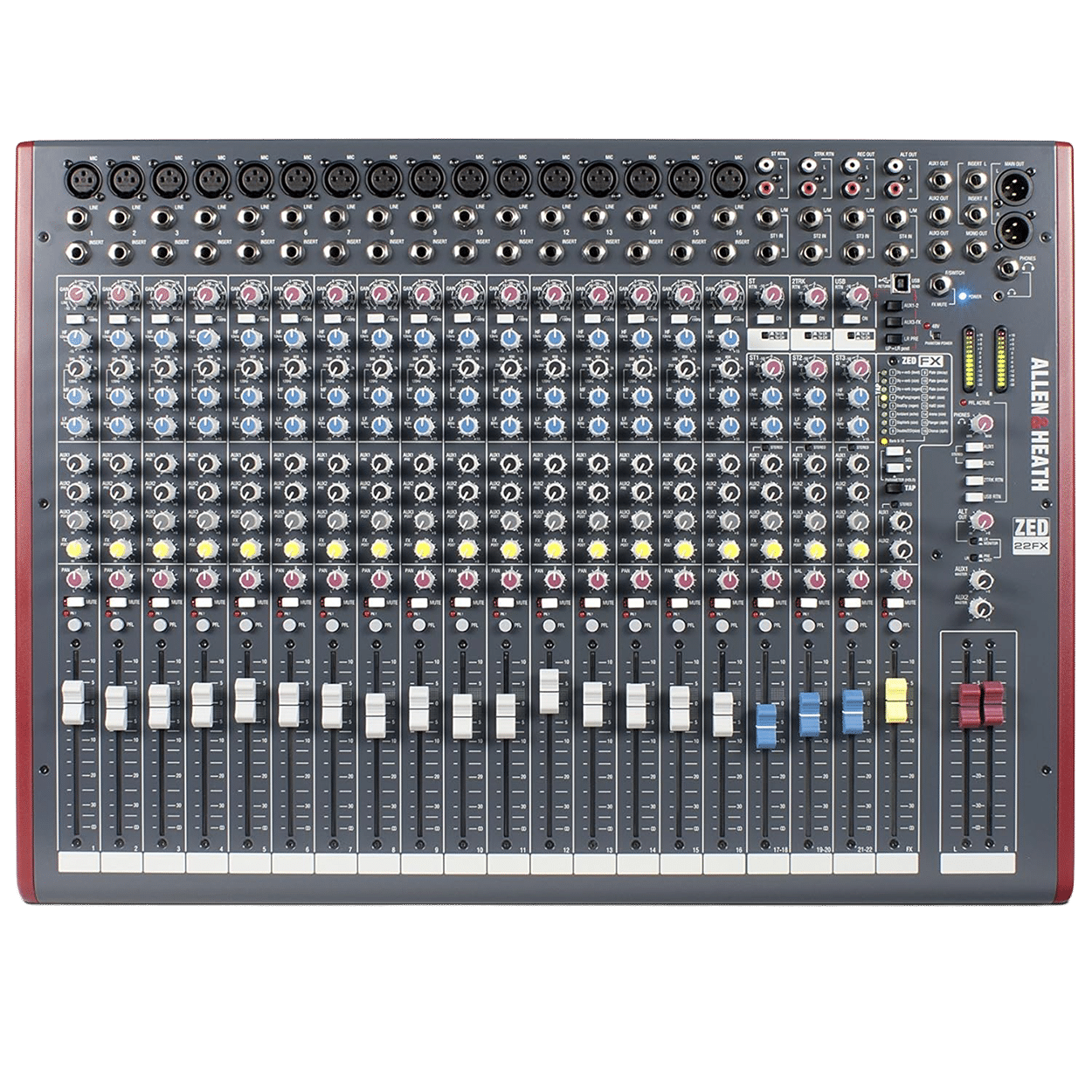Click the INSERT L jack socket
Screen dimensions: 1092x1092
[x=977, y=181]
